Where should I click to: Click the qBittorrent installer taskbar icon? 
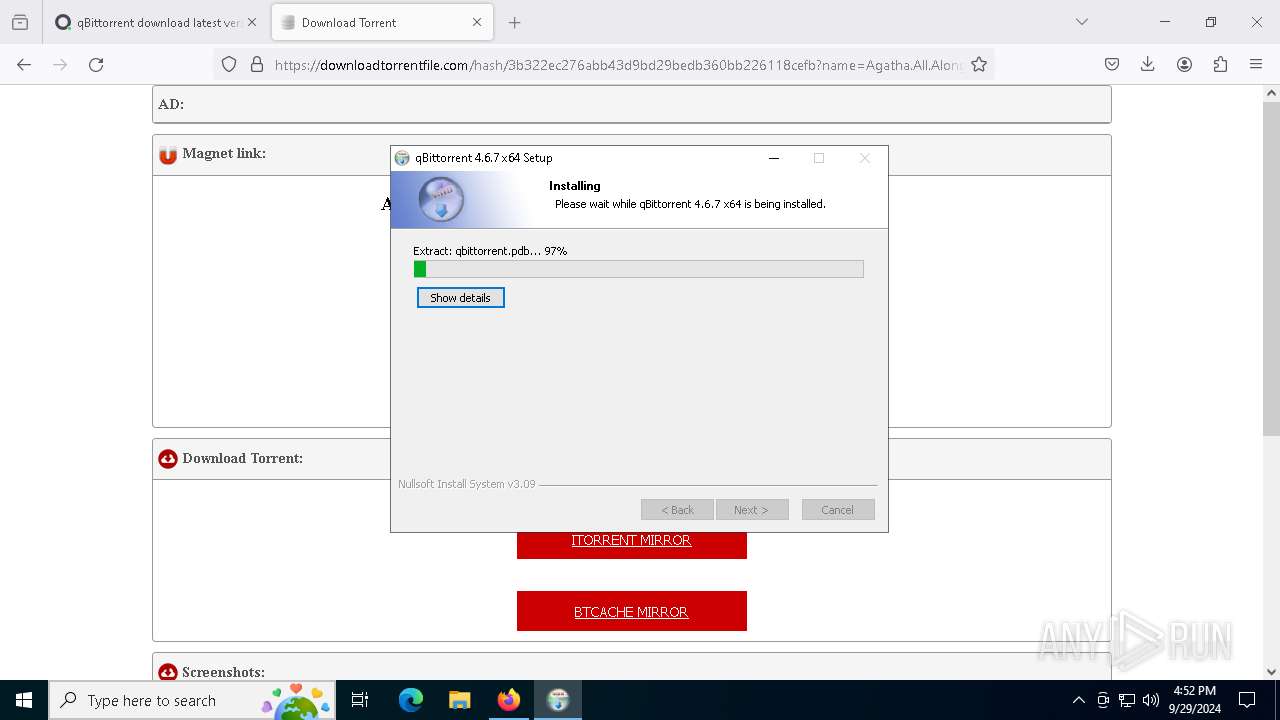click(x=558, y=700)
